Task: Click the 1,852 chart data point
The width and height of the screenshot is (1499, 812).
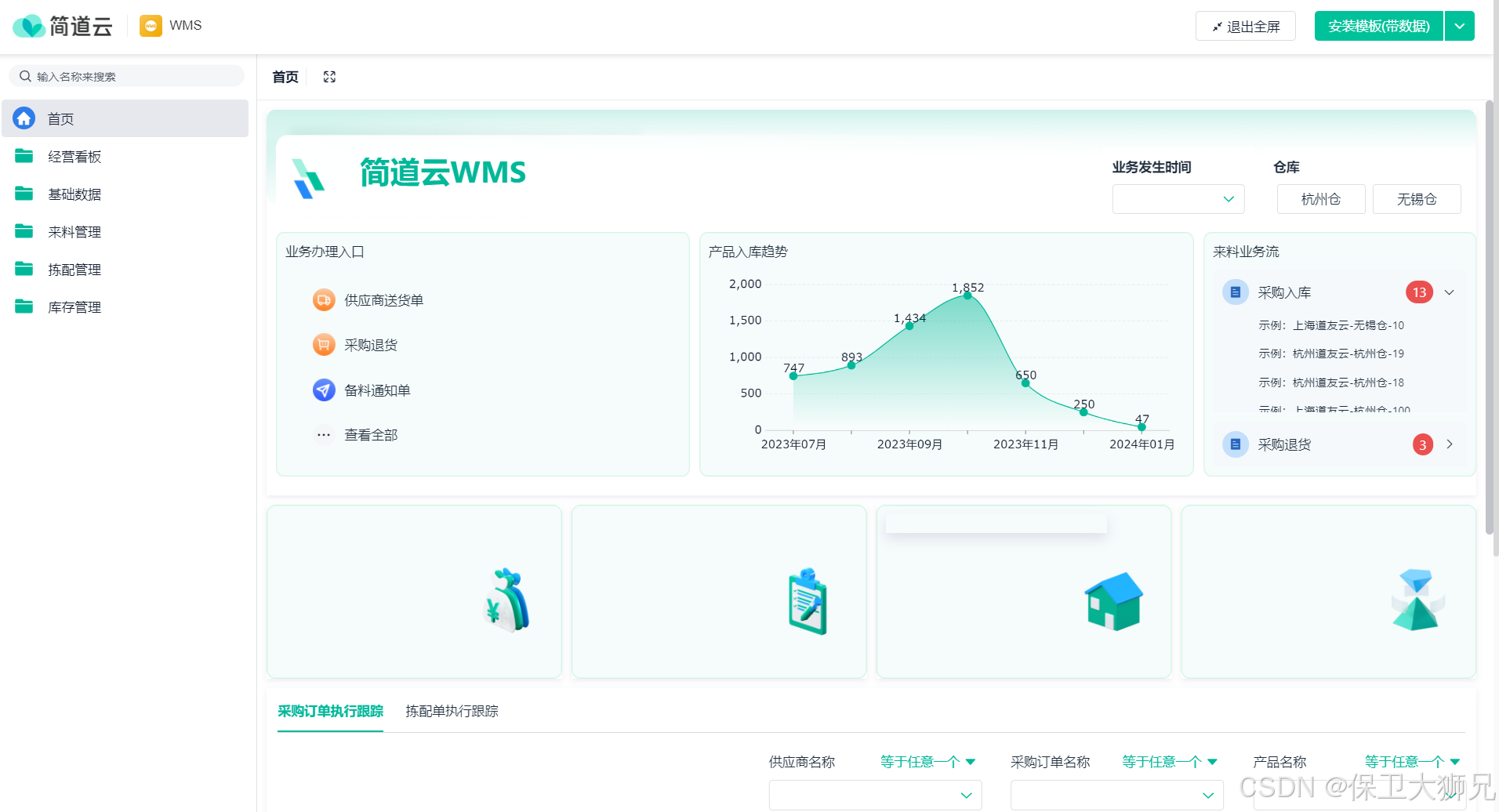Action: pyautogui.click(x=967, y=295)
